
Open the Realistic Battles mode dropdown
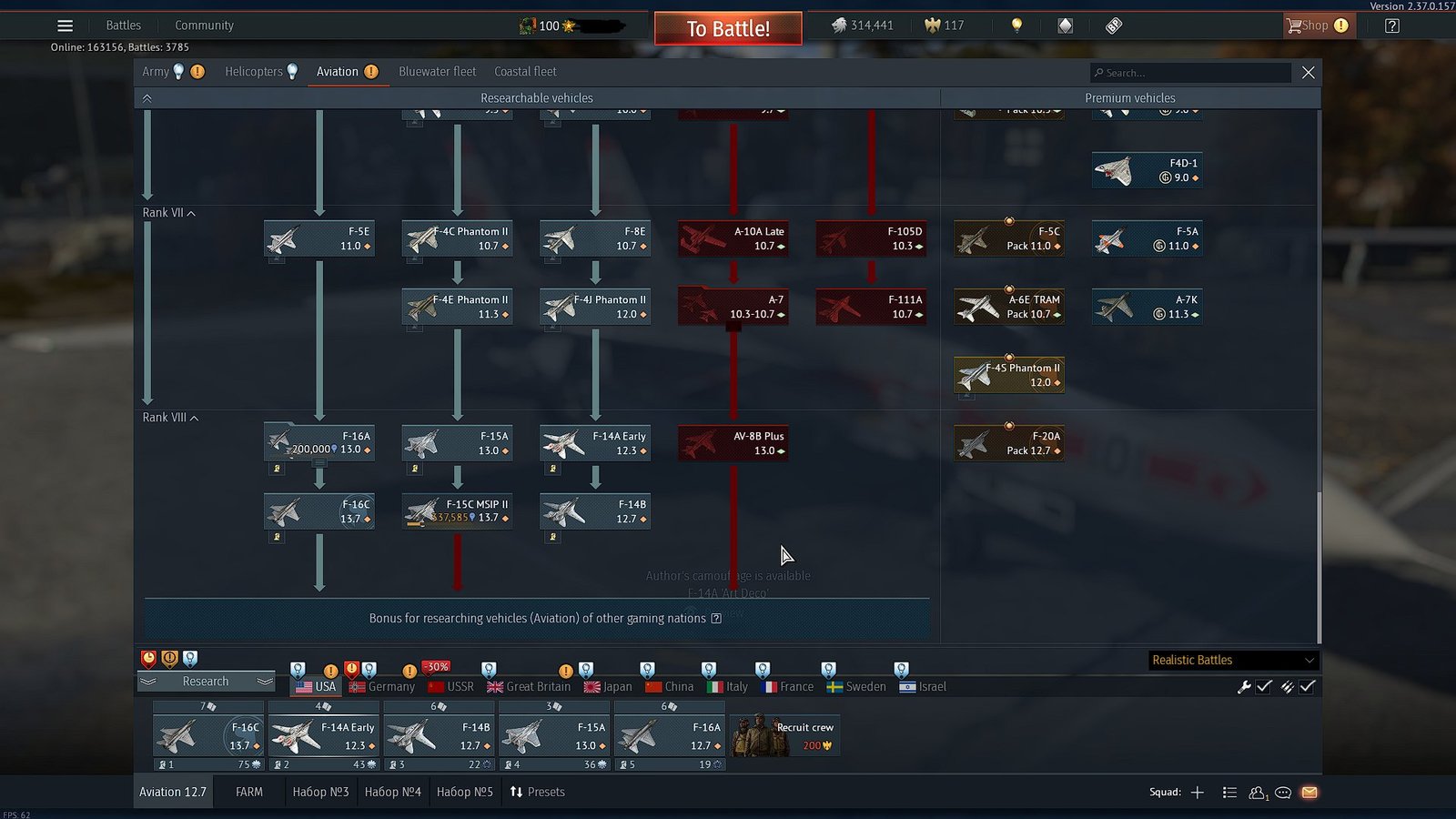[1232, 660]
